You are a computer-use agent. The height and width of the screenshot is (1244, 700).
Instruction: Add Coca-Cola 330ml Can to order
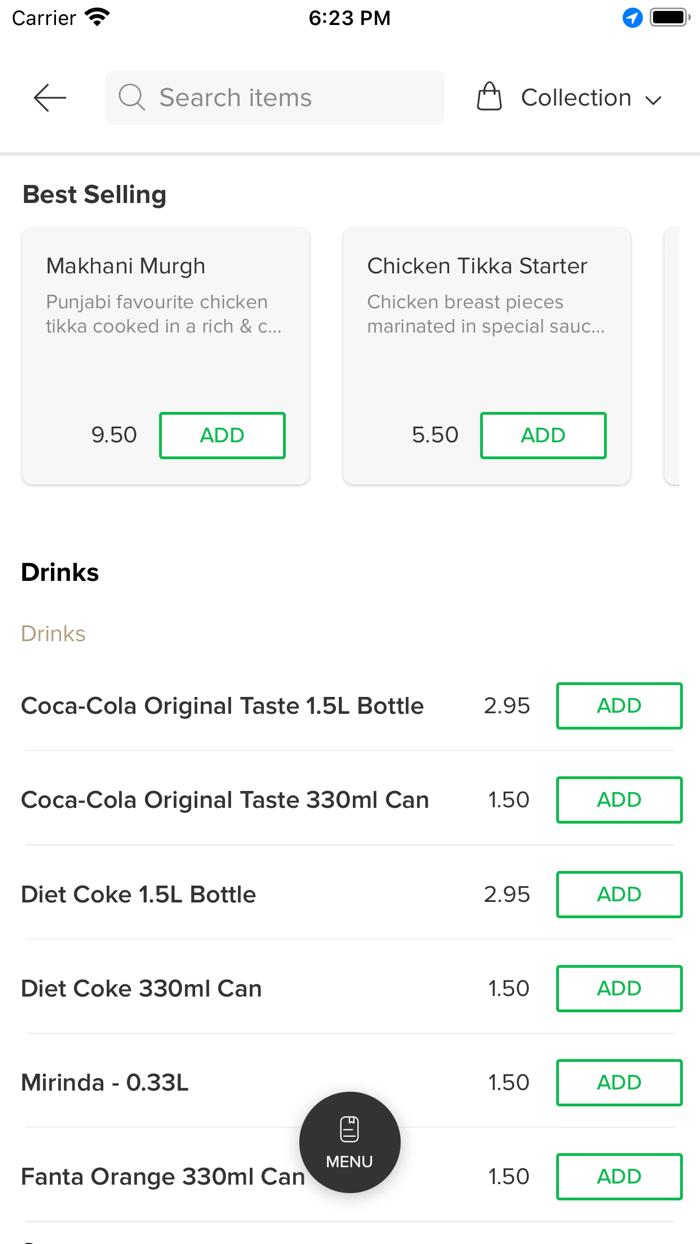pyautogui.click(x=619, y=800)
